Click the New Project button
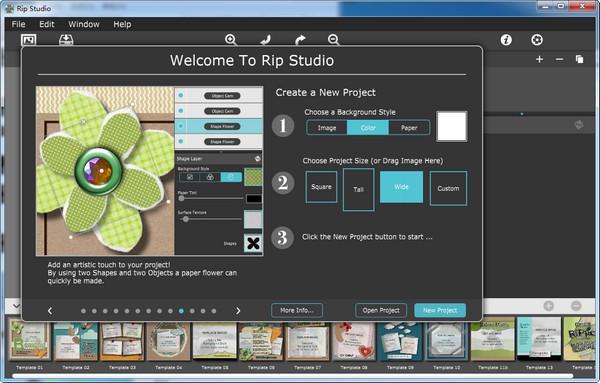 pos(440,310)
